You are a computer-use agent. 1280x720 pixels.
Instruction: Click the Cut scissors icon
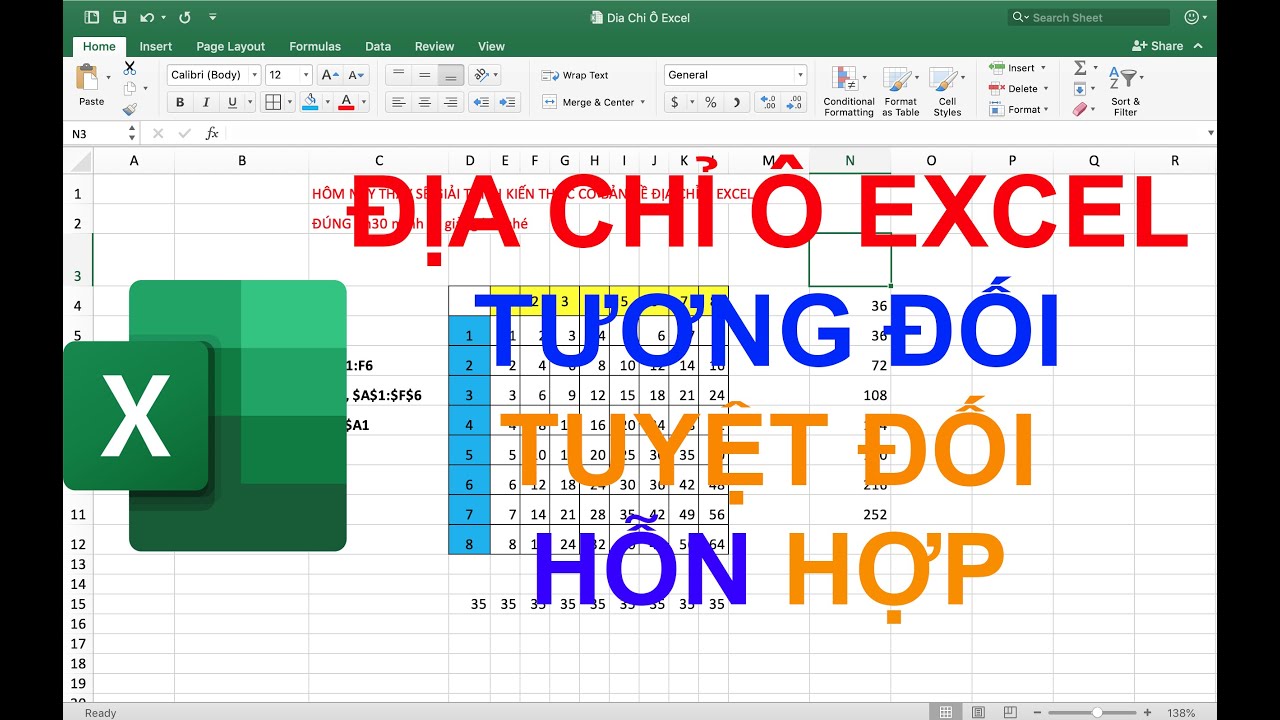[129, 68]
